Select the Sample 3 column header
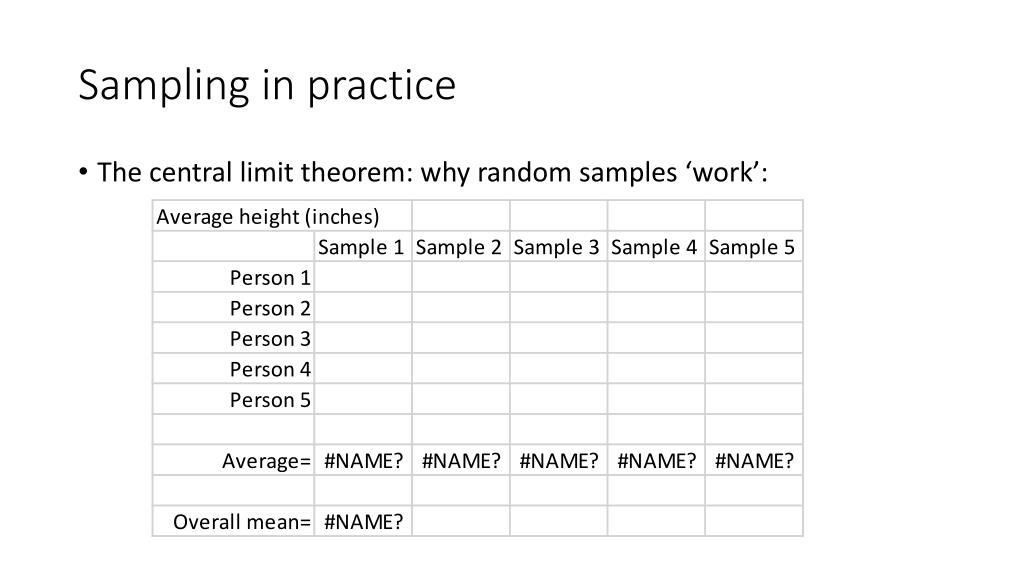1024x576 pixels. coord(558,247)
